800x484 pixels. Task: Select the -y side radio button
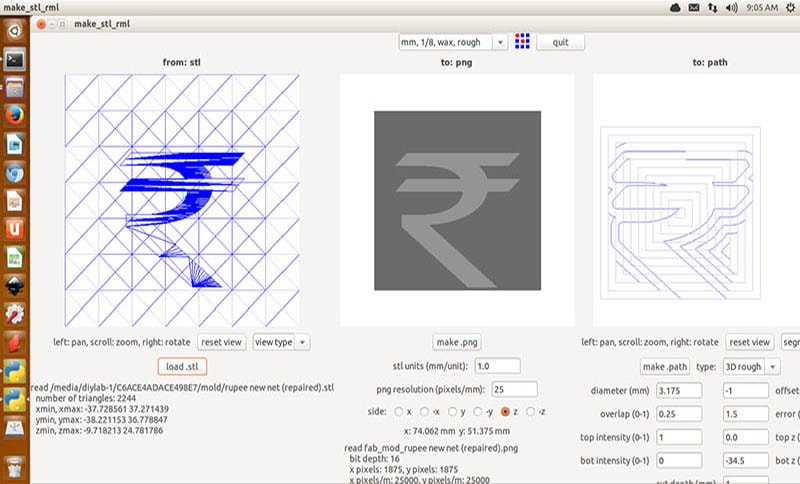pos(478,412)
